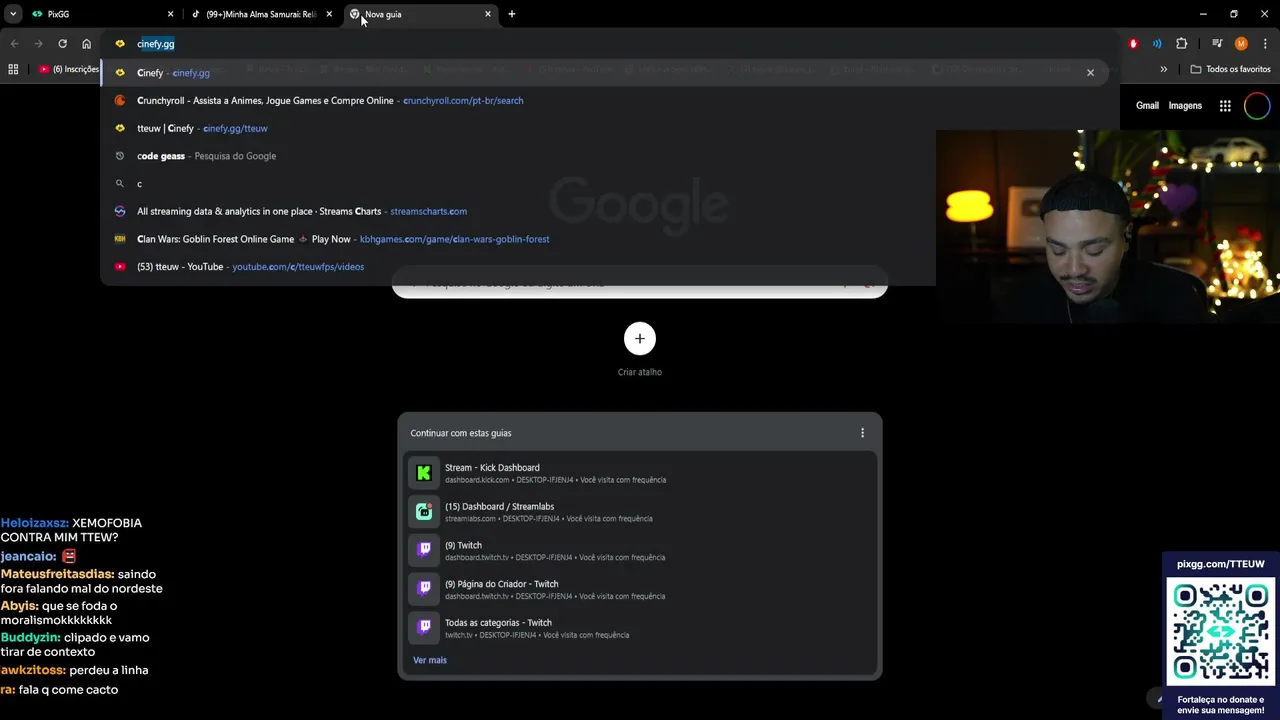Image resolution: width=1280 pixels, height=720 pixels.
Task: Click the Buddyzin chat message
Action: tap(75, 644)
